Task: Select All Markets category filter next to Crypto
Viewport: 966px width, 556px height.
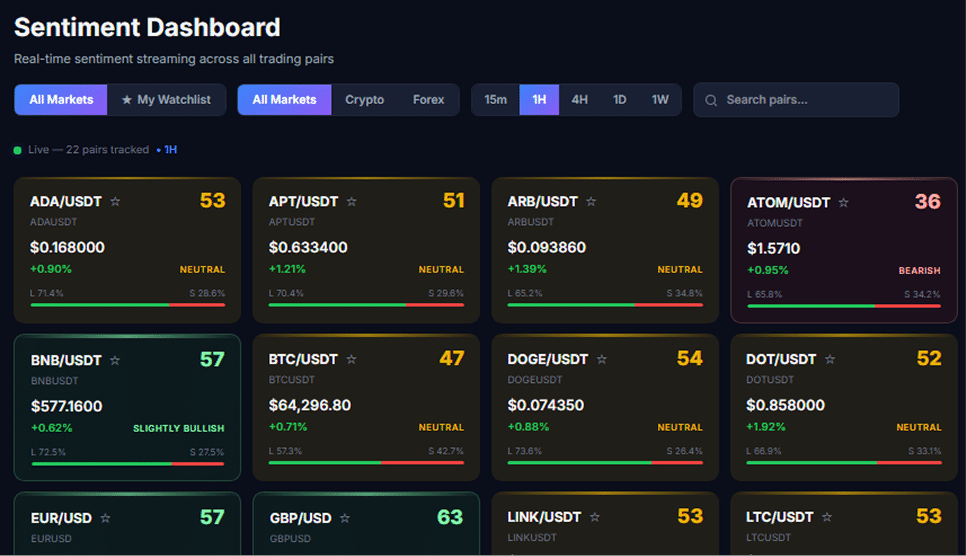Action: tap(285, 100)
